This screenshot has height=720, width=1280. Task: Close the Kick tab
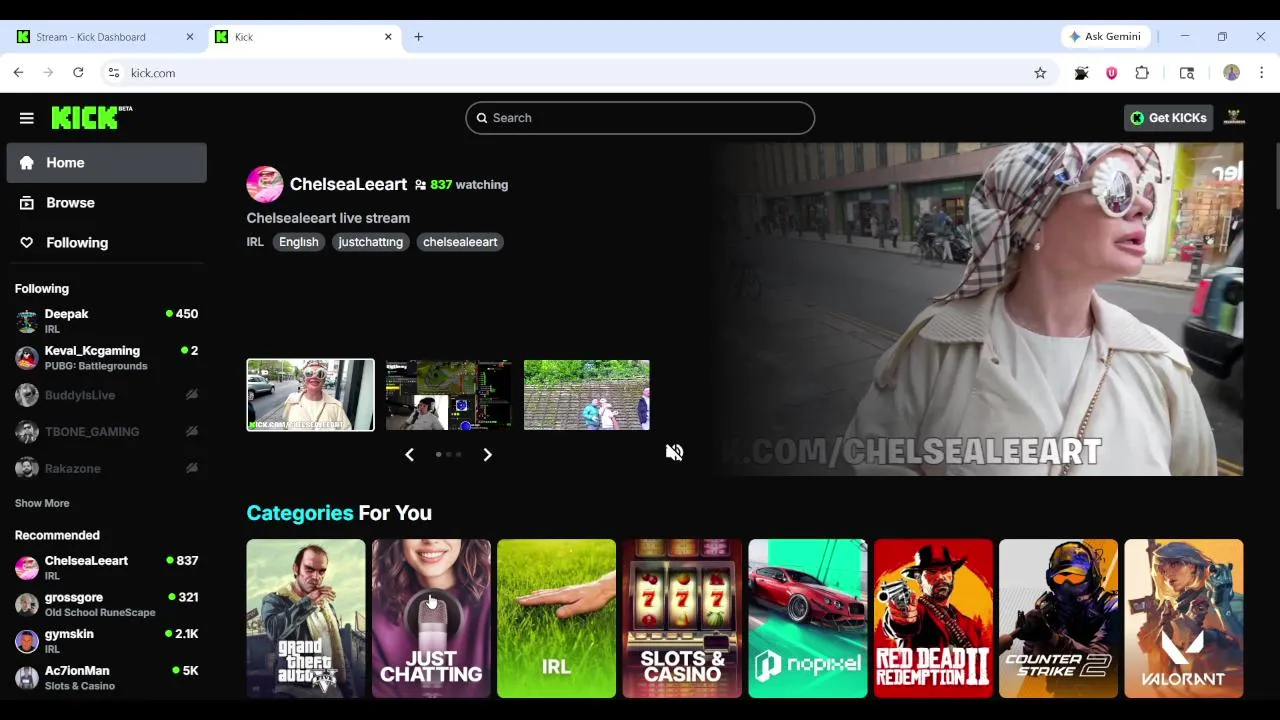(x=388, y=37)
